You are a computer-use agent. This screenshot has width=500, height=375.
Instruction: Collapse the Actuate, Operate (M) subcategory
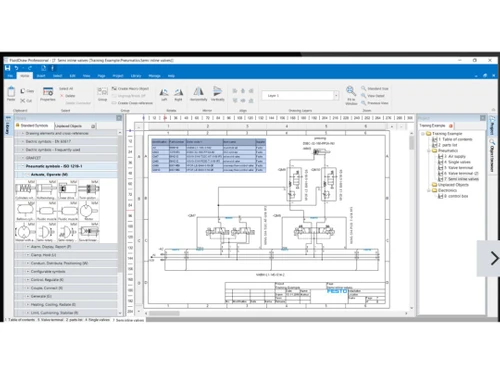pyautogui.click(x=66, y=174)
